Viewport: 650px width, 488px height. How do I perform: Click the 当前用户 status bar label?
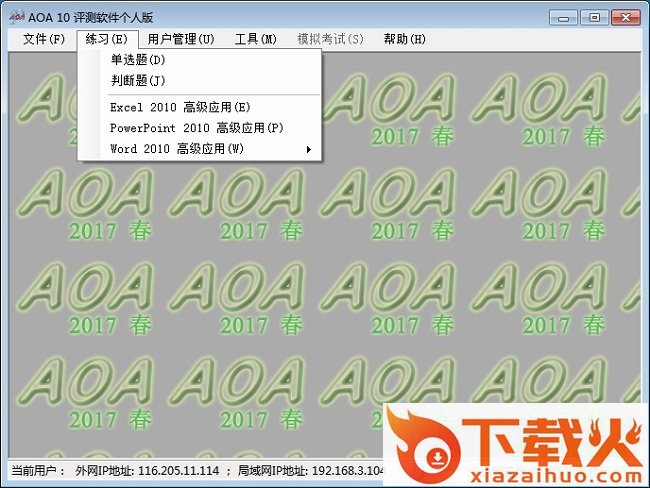pyautogui.click(x=38, y=471)
